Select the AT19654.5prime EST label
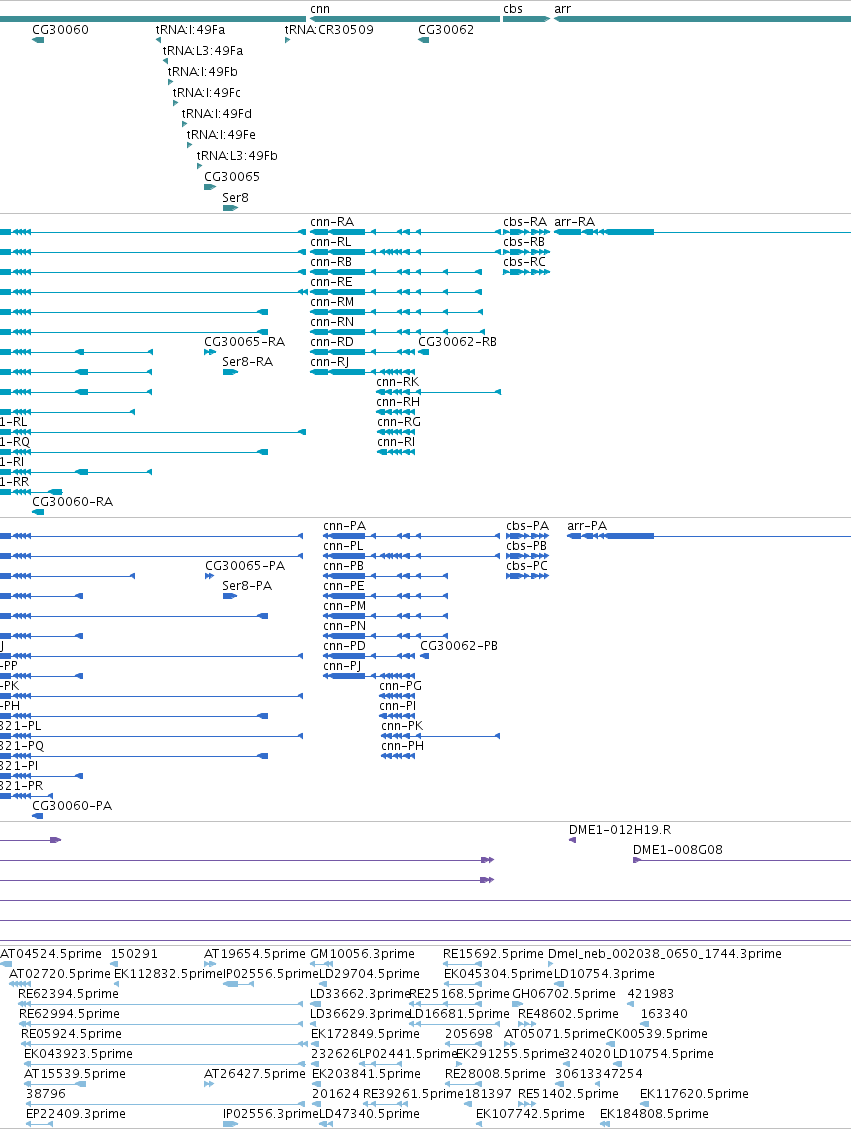Screen dimensions: 851x1129 pos(255,954)
